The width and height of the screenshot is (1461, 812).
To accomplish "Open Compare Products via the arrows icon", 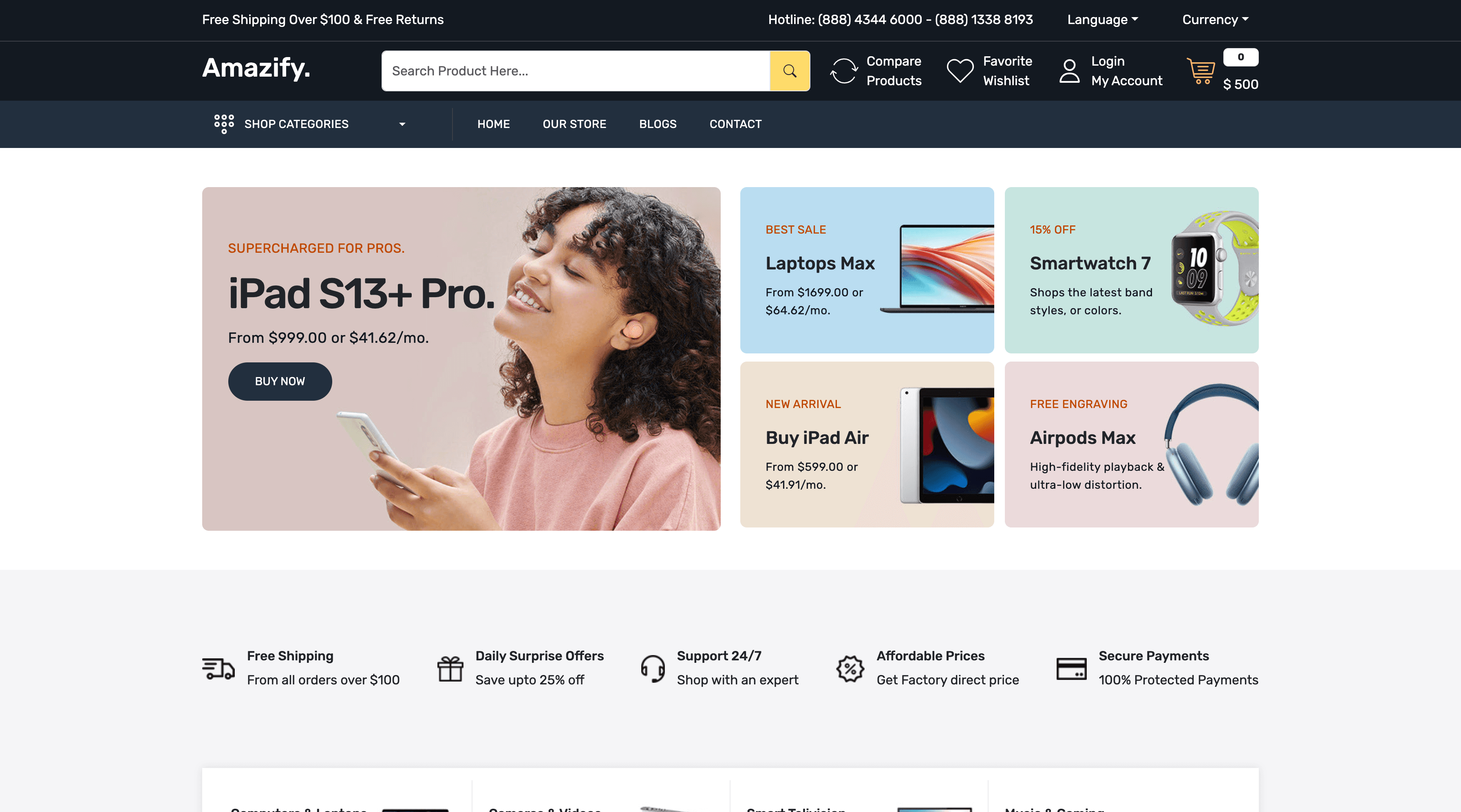I will click(844, 71).
